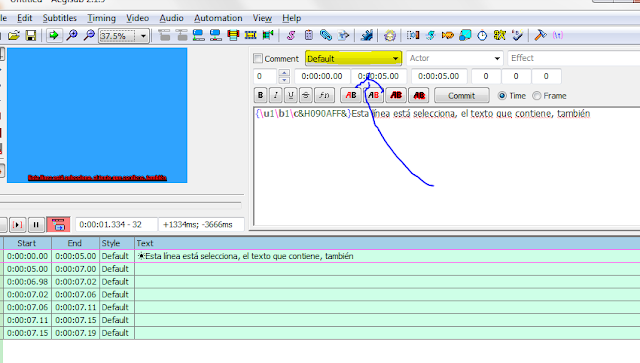
Task: Open Spell Checker icon
Action: point(517,36)
